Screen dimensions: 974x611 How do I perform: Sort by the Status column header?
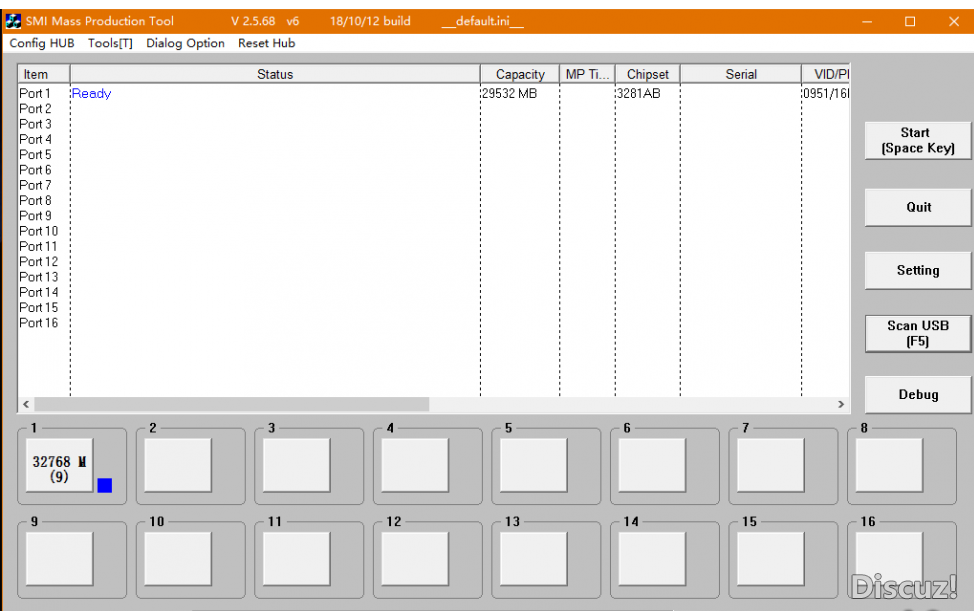pyautogui.click(x=275, y=74)
